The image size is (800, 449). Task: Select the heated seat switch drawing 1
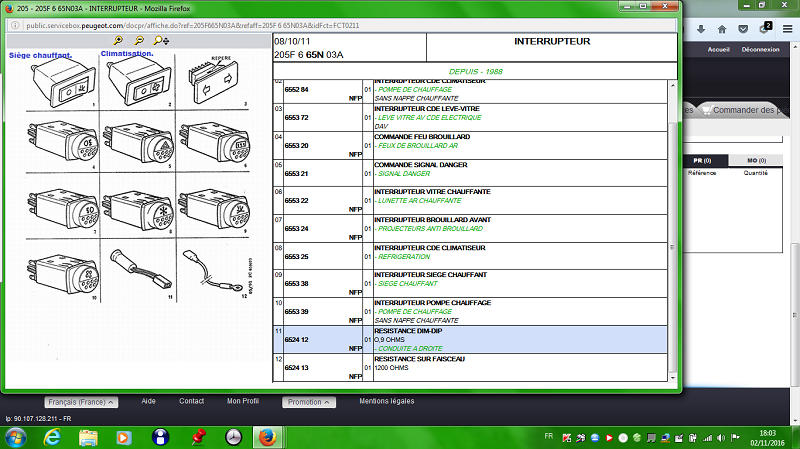point(64,82)
